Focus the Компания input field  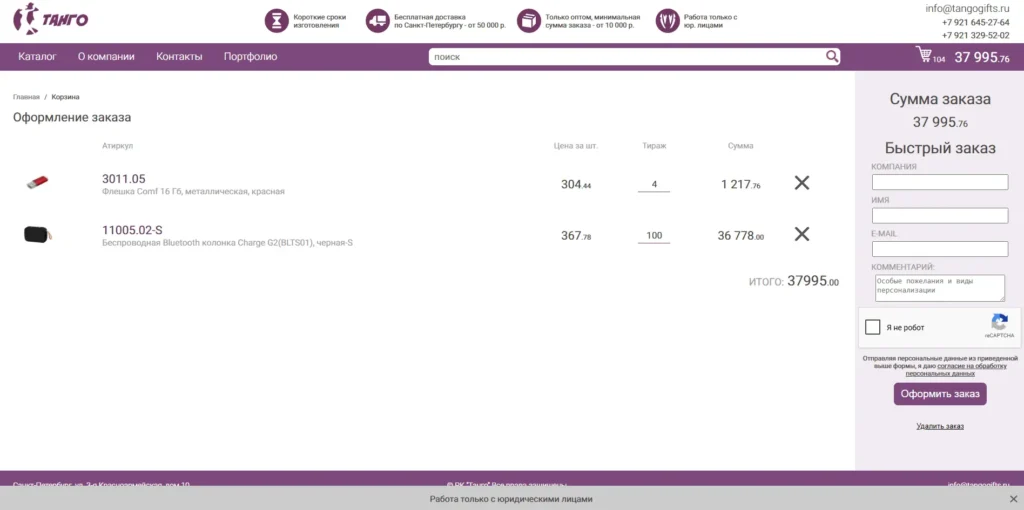940,182
